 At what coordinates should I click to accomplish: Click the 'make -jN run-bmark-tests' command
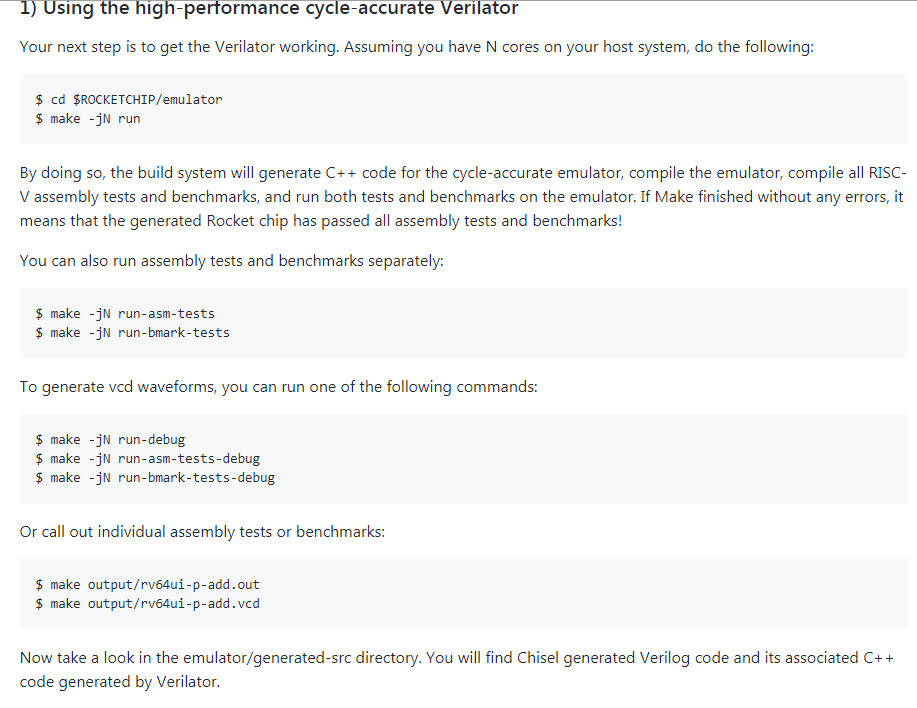(x=132, y=333)
